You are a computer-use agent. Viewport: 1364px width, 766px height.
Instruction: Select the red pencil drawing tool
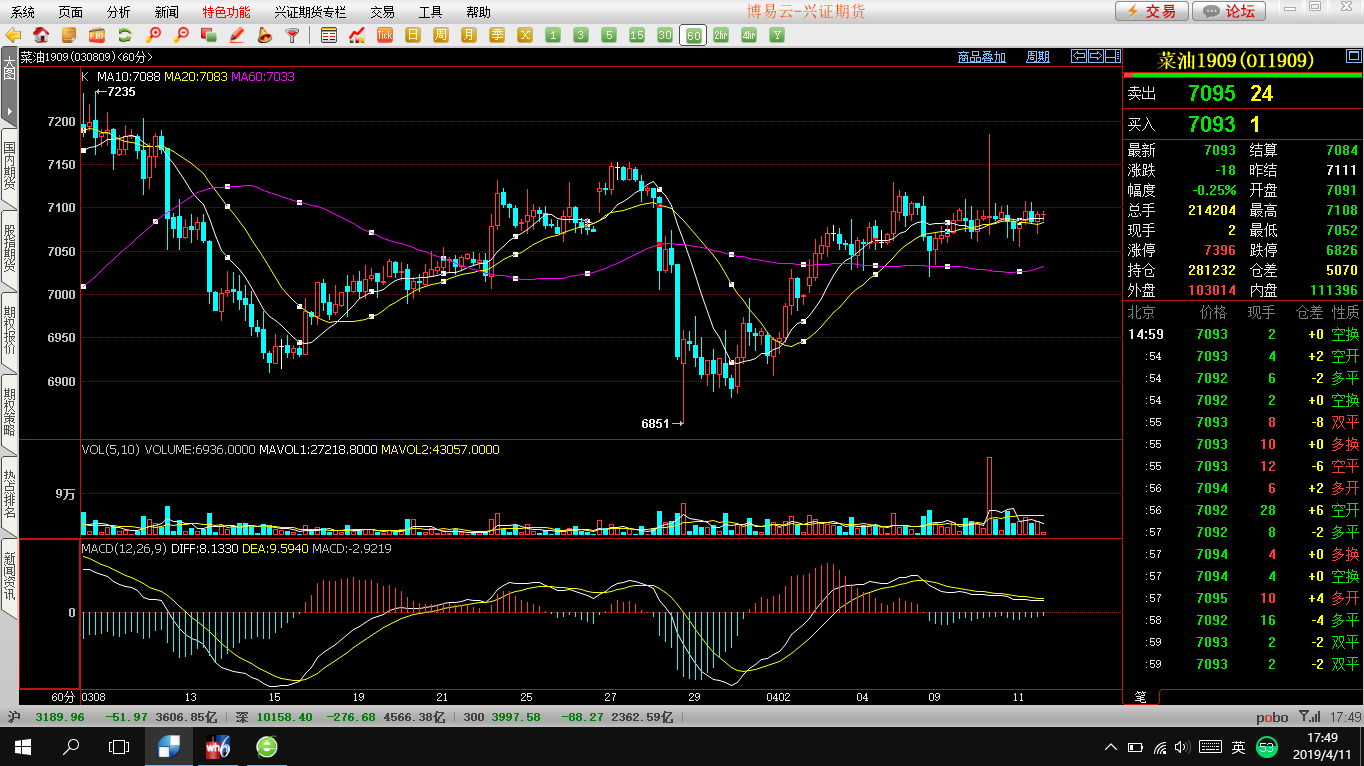point(237,35)
